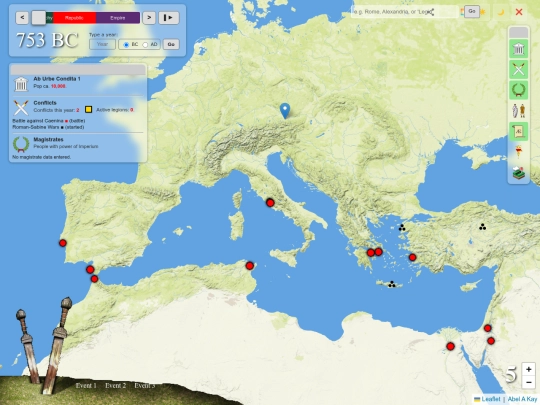Screen dimensions: 540x405
Task: Click the temple icon in info panel
Action: [21, 84]
